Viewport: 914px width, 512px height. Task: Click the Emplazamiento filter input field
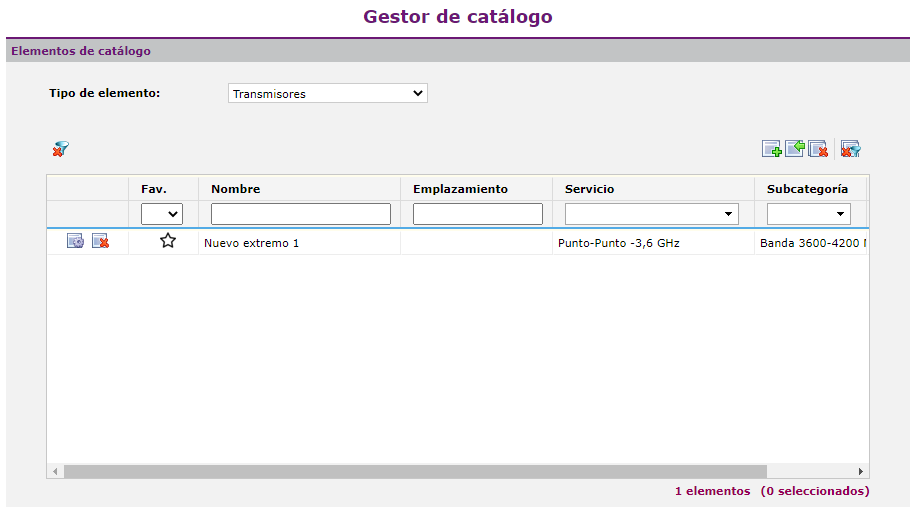(x=478, y=214)
